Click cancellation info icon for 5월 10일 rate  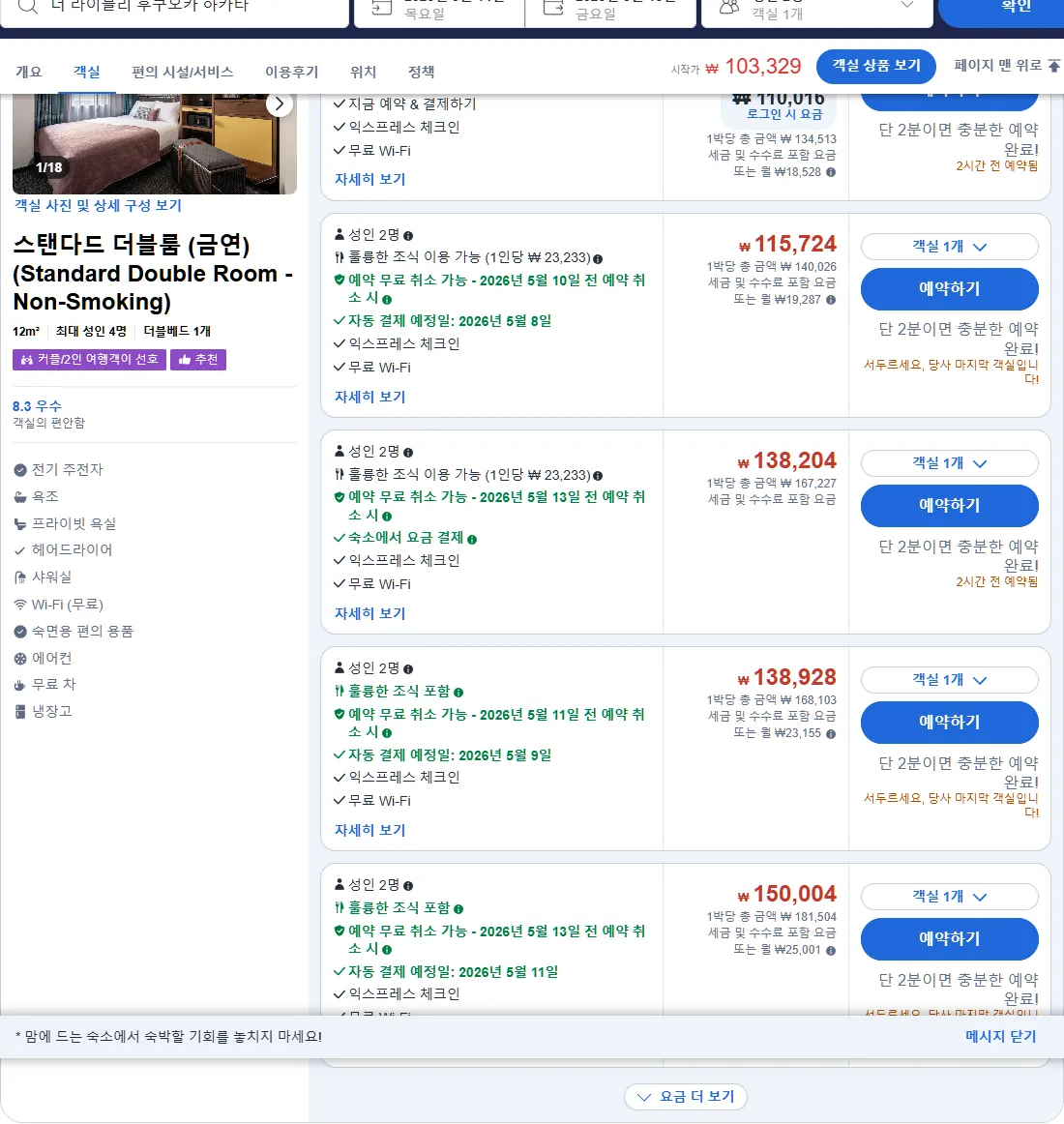(387, 300)
